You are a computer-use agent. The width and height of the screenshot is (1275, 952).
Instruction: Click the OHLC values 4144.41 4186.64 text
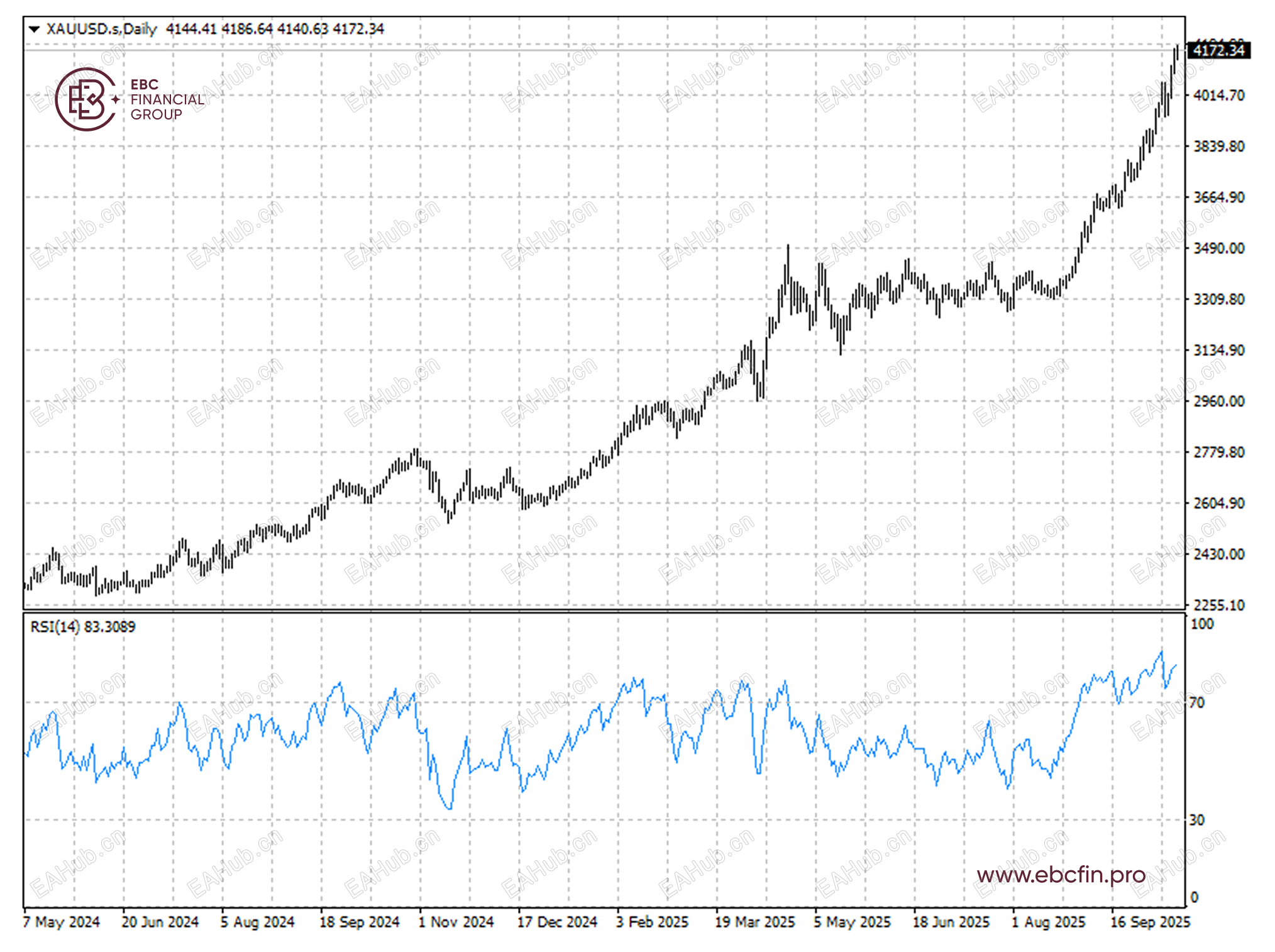219,29
